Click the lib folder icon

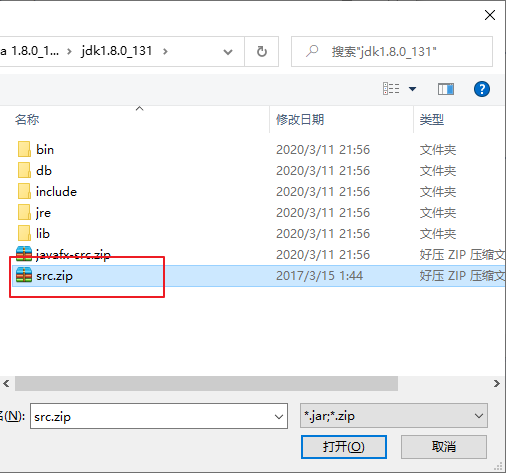[x=24, y=233]
